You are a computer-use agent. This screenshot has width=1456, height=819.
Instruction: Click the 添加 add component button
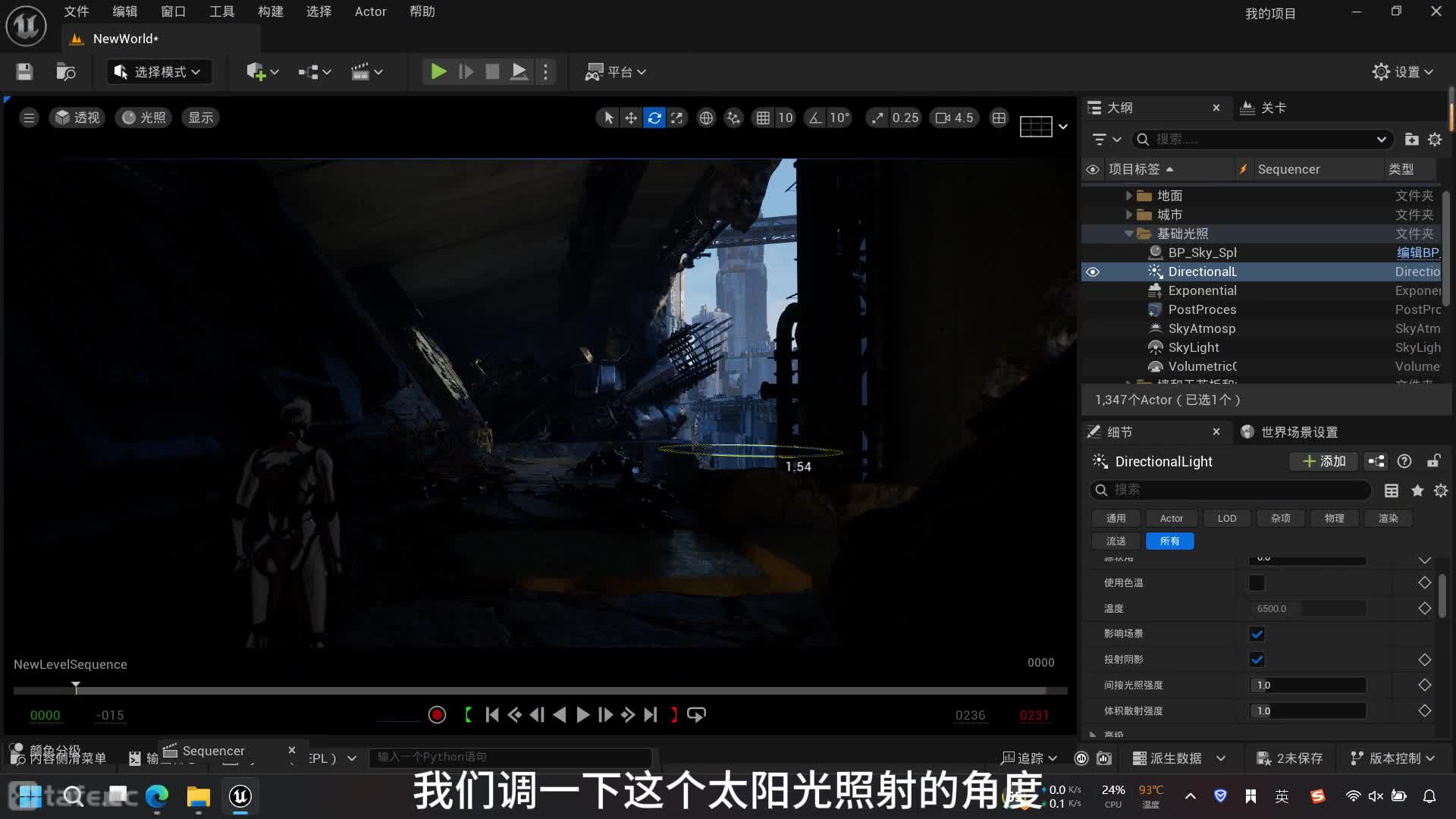click(x=1324, y=461)
